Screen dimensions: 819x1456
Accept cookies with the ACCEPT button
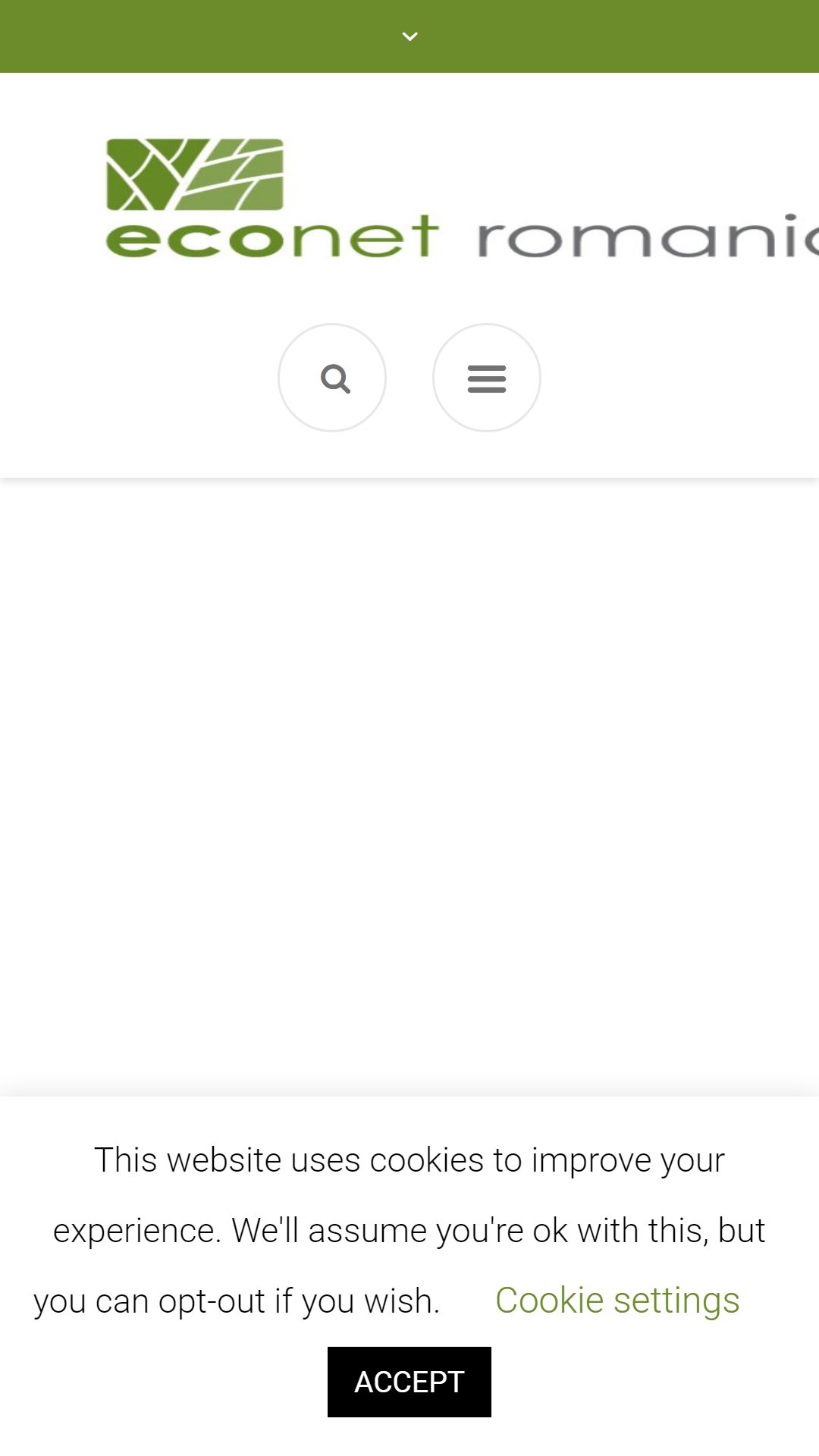[x=409, y=1382]
